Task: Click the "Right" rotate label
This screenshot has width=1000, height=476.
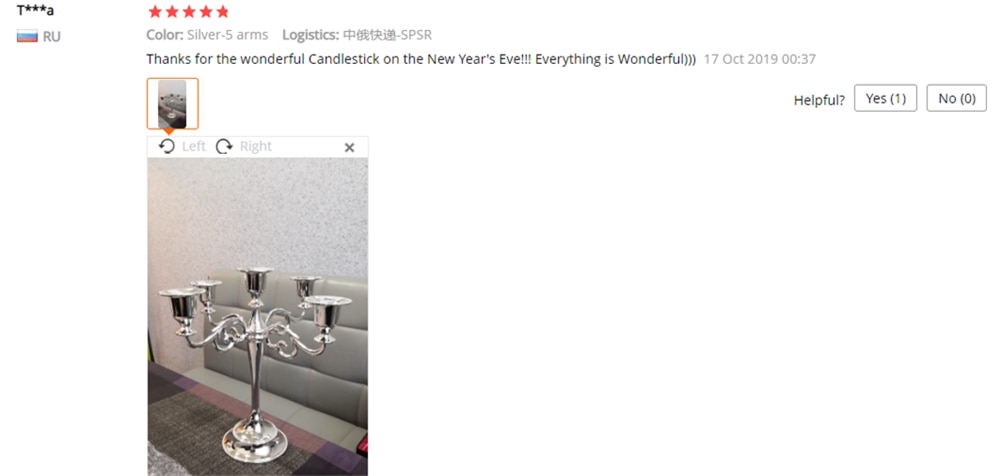Action: tap(256, 147)
